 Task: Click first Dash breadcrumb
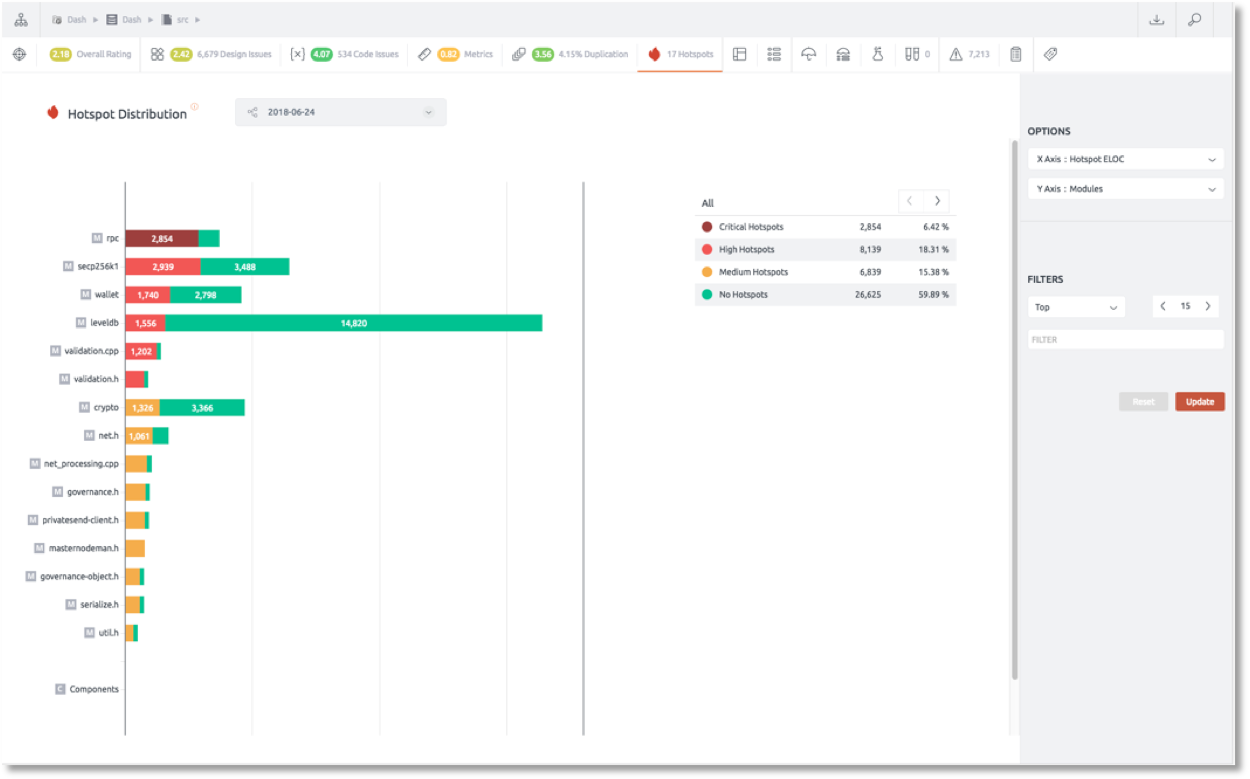pos(68,20)
